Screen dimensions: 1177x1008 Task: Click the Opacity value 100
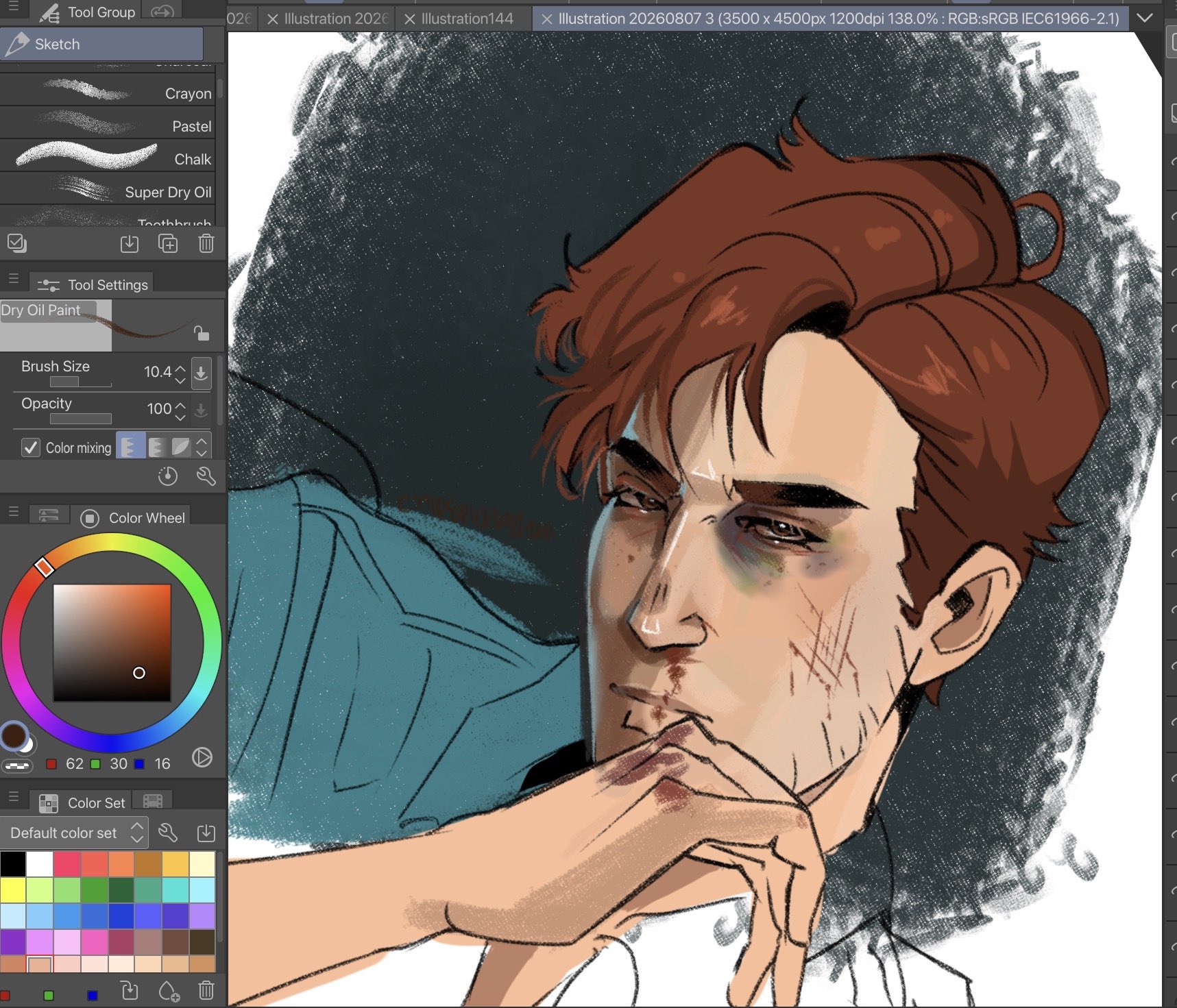point(160,408)
